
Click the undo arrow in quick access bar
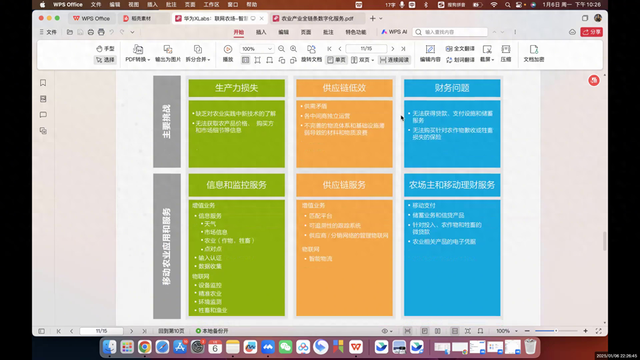click(111, 32)
